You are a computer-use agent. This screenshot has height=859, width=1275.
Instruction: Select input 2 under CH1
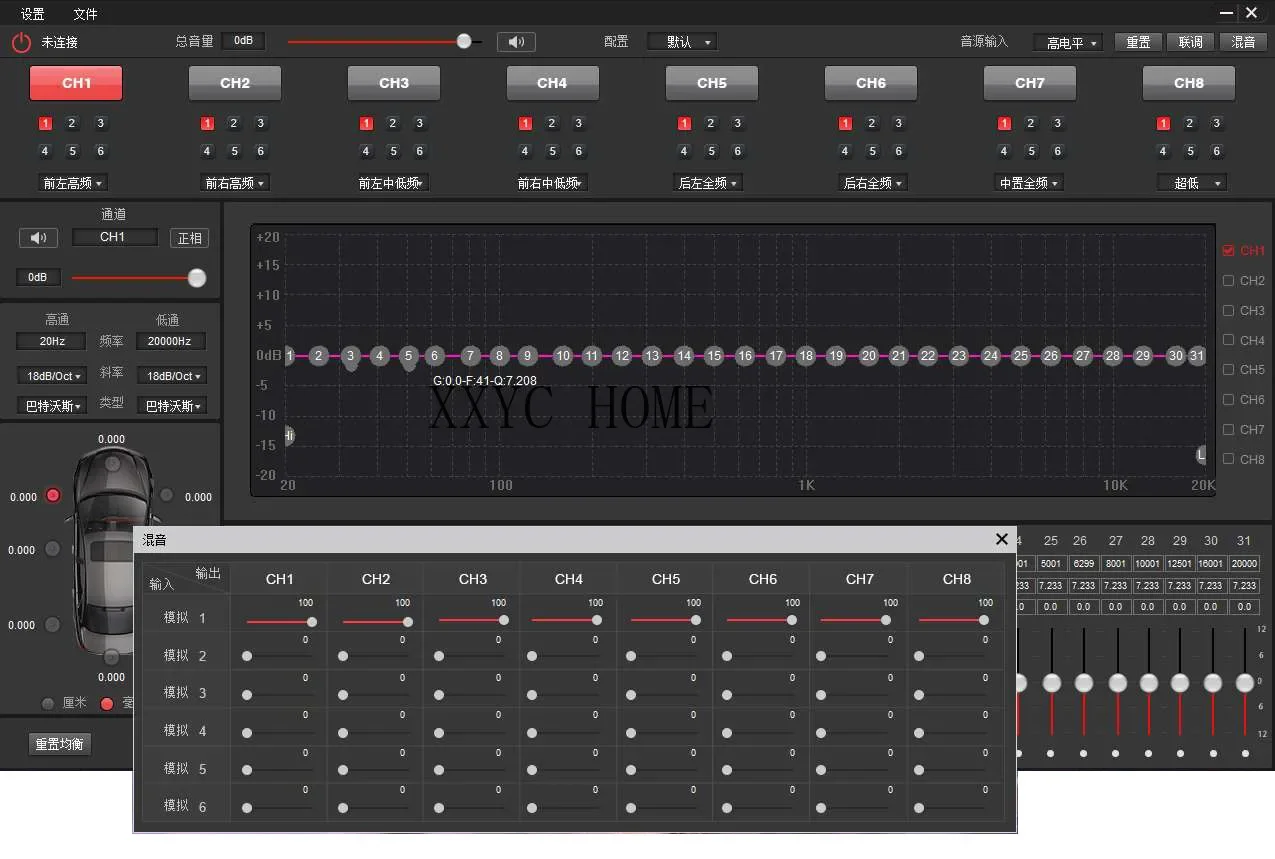click(x=72, y=124)
